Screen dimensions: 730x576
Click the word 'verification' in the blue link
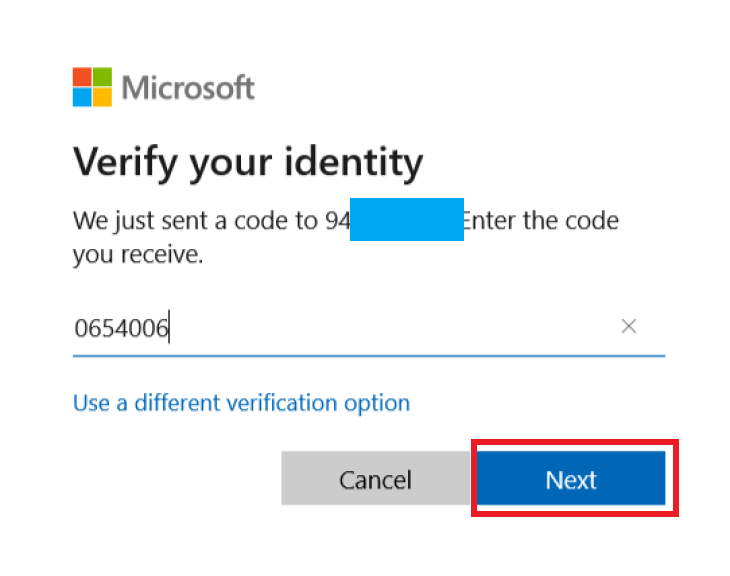[282, 403]
